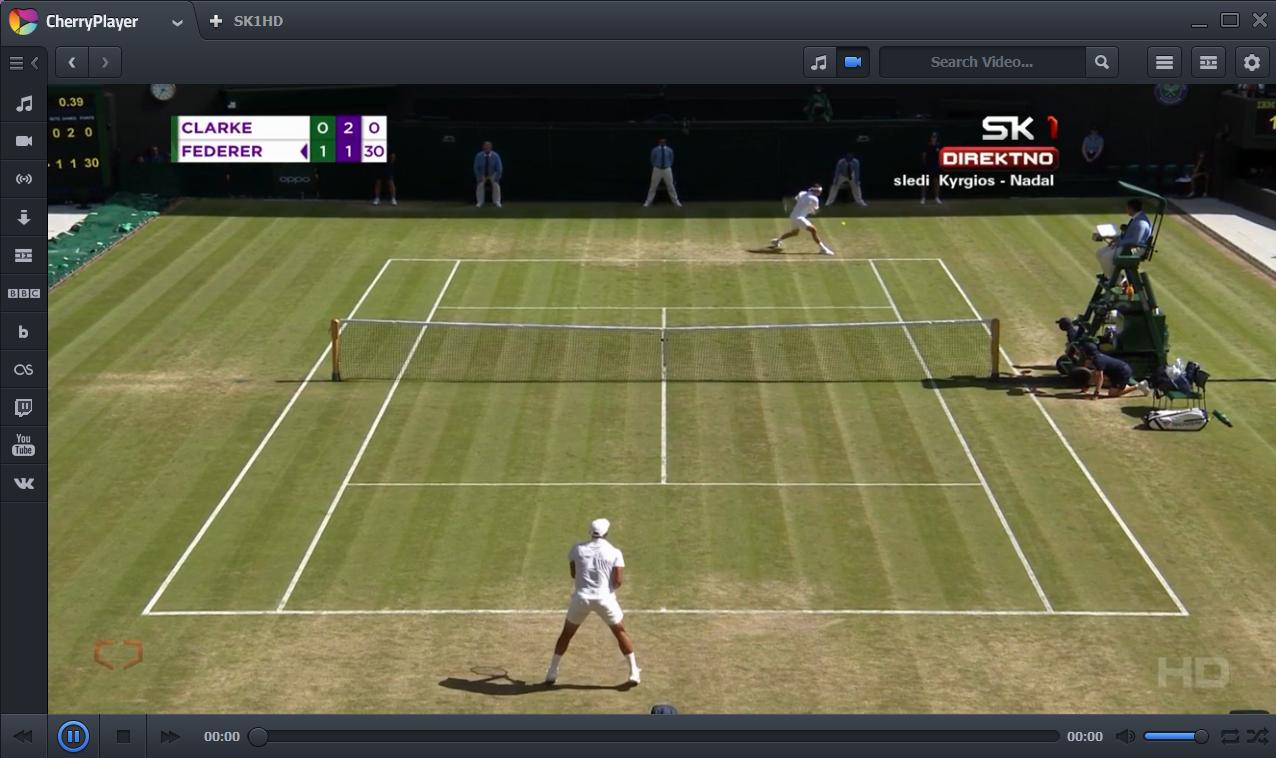Image resolution: width=1276 pixels, height=758 pixels.
Task: Select the SK1HD tab
Action: pyautogui.click(x=257, y=21)
